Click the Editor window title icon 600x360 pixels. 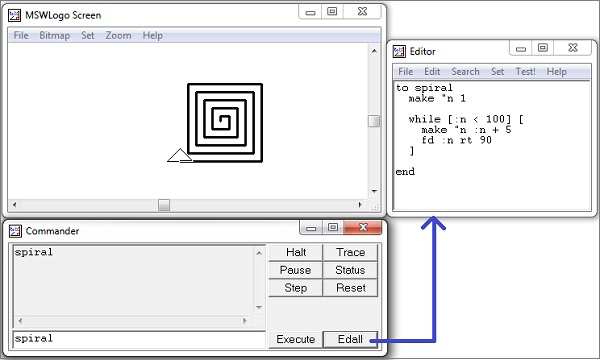click(x=399, y=51)
